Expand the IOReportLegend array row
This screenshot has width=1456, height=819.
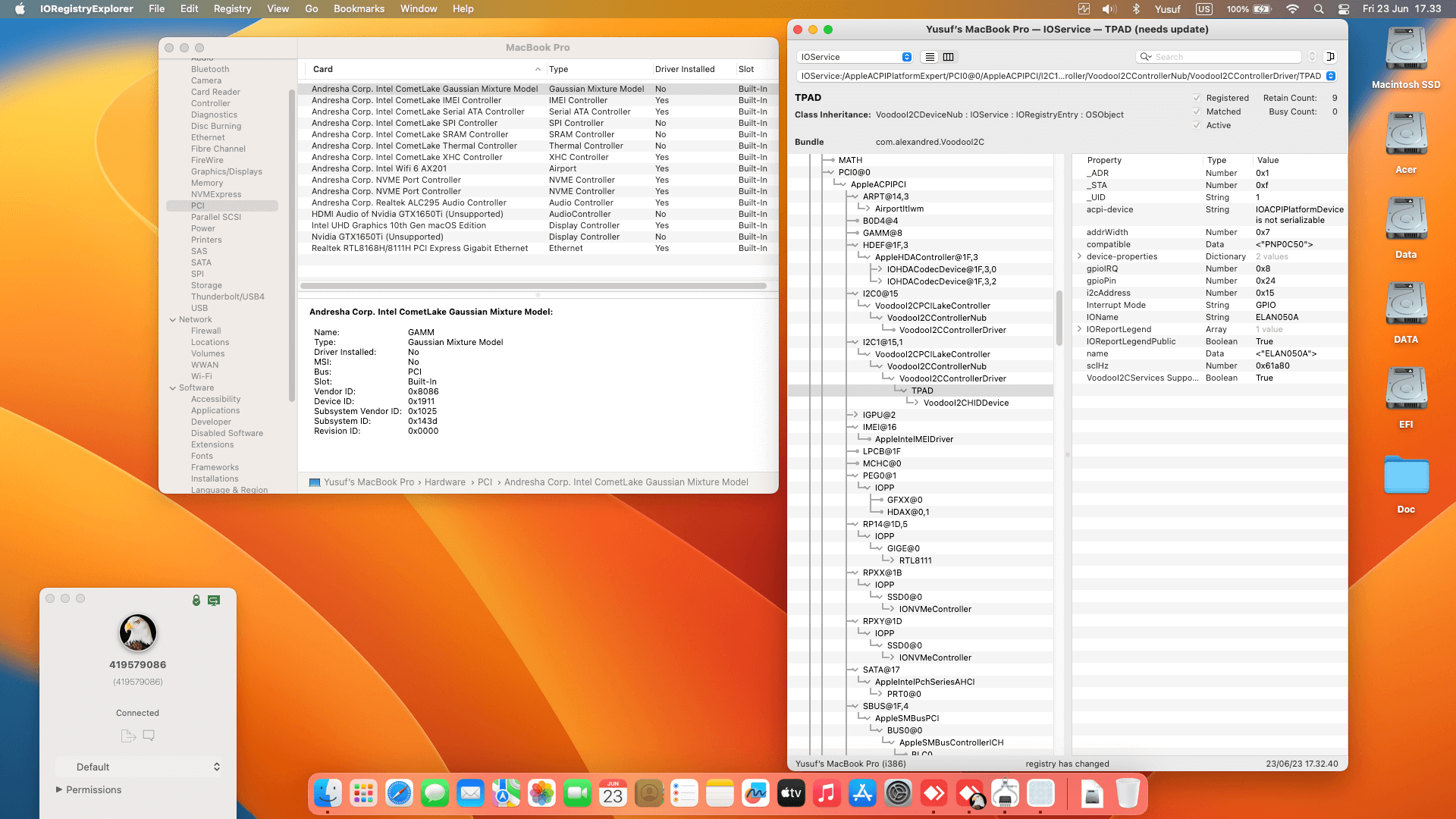tap(1079, 329)
